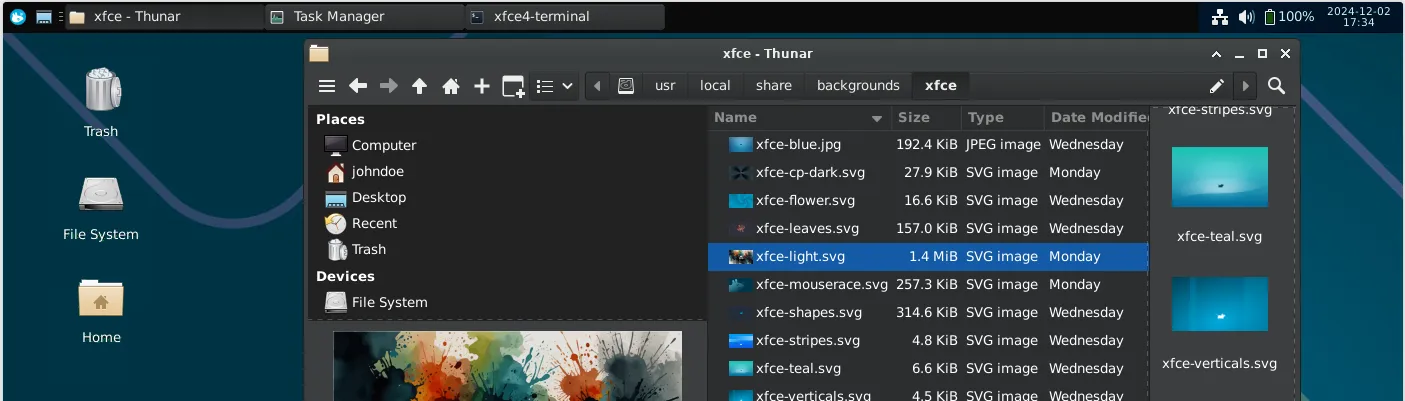
Task: Open the view mode dropdown
Action: pos(554,86)
